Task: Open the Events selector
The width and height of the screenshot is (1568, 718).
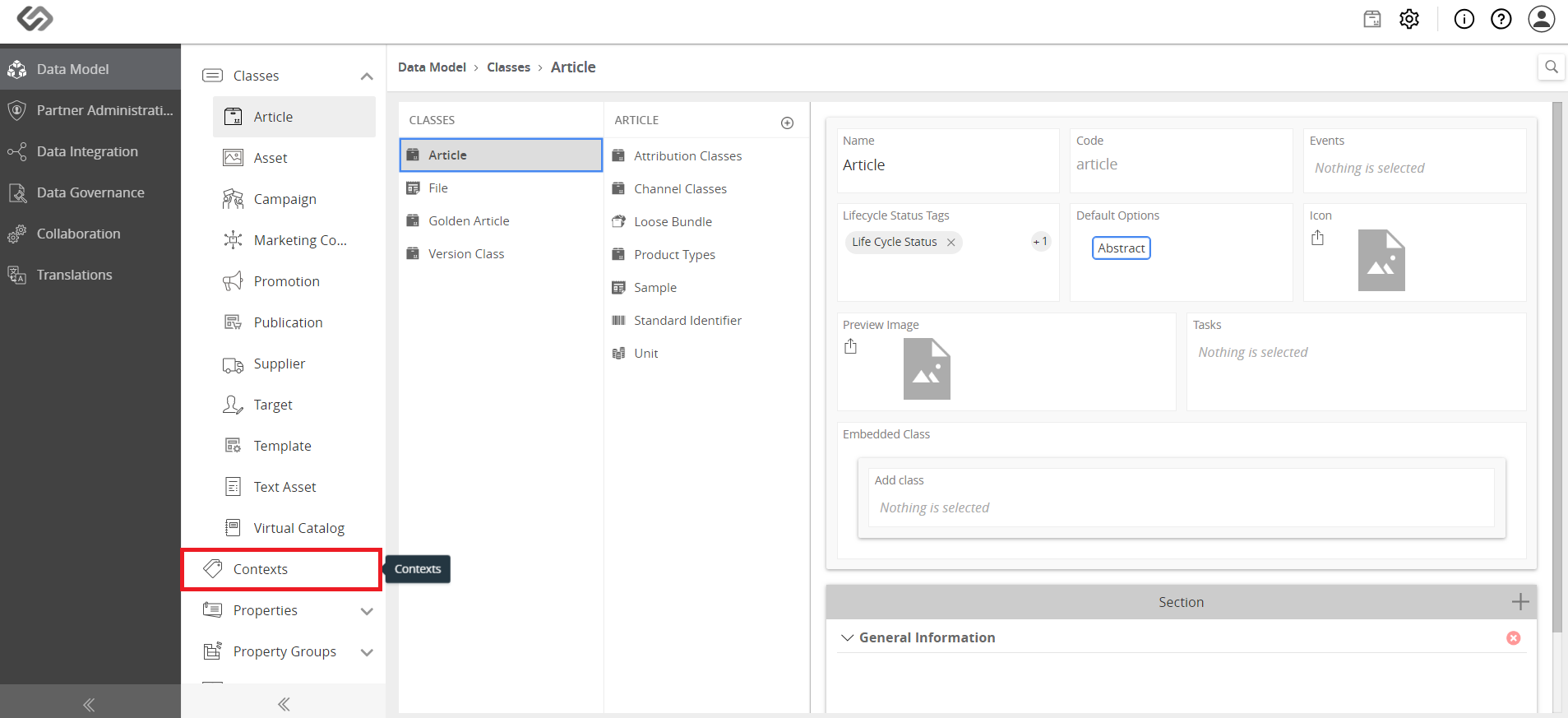Action: 1415,160
